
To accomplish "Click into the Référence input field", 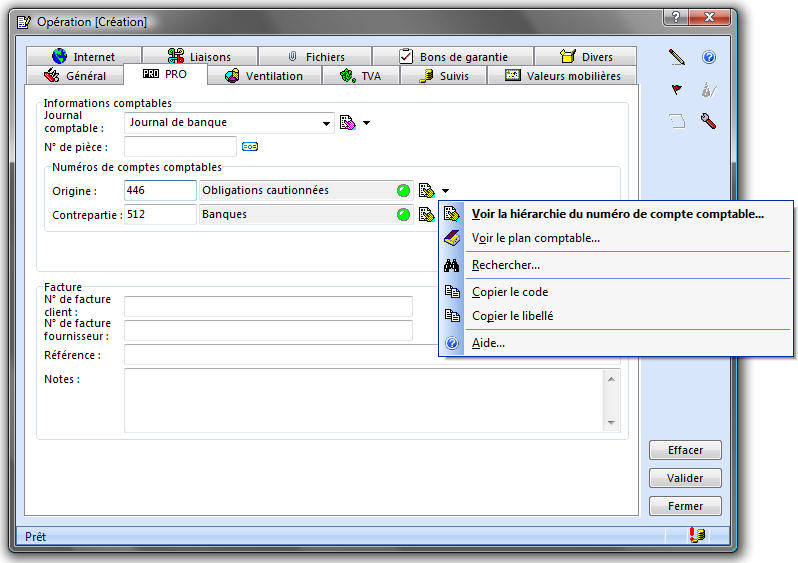I will (270, 355).
